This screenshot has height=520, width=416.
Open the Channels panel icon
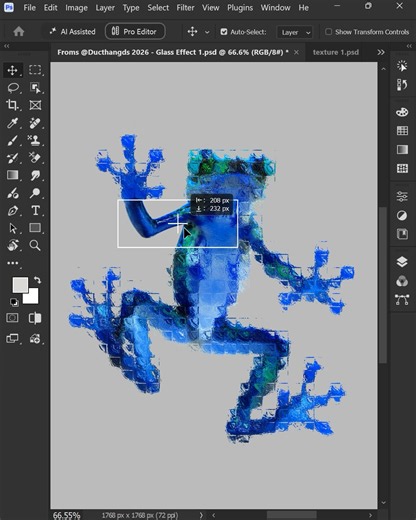point(402,281)
